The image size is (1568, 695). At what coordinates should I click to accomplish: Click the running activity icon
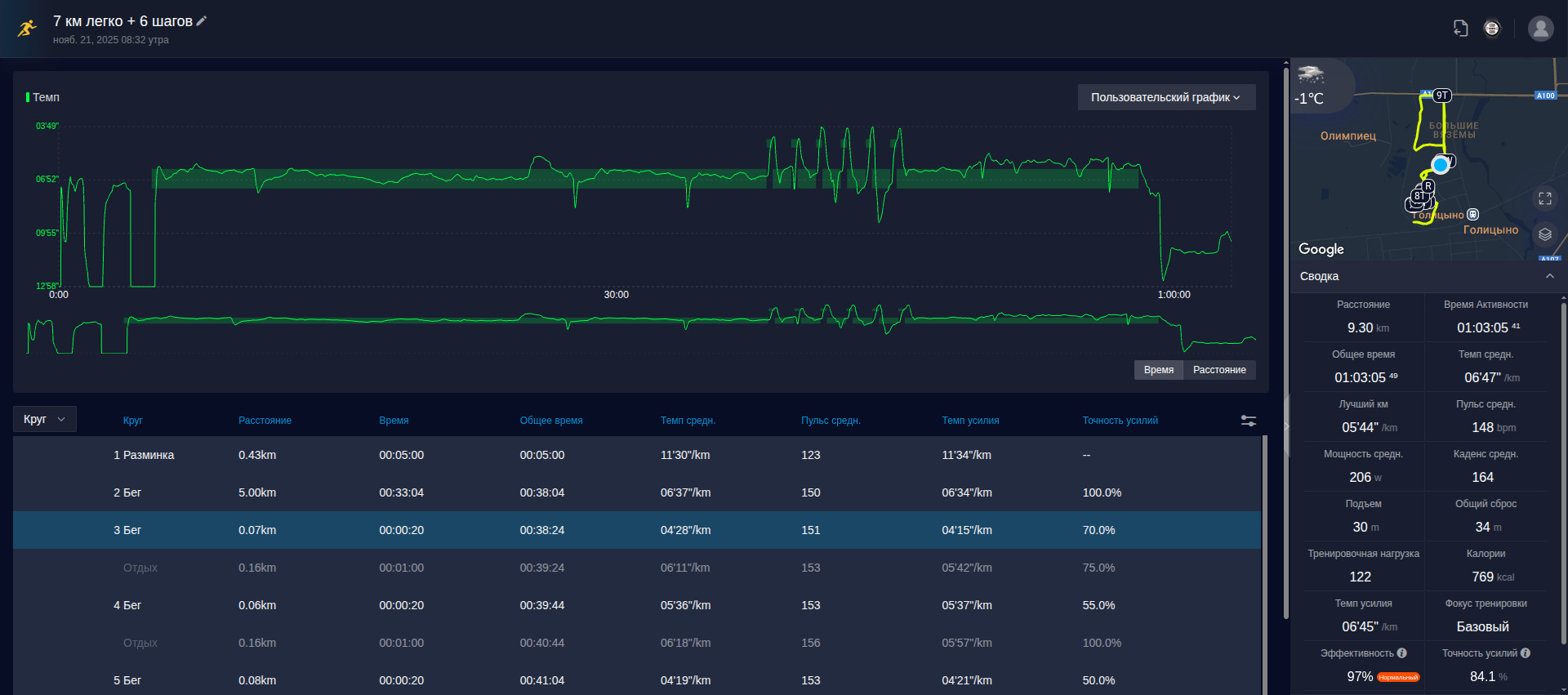[x=28, y=29]
